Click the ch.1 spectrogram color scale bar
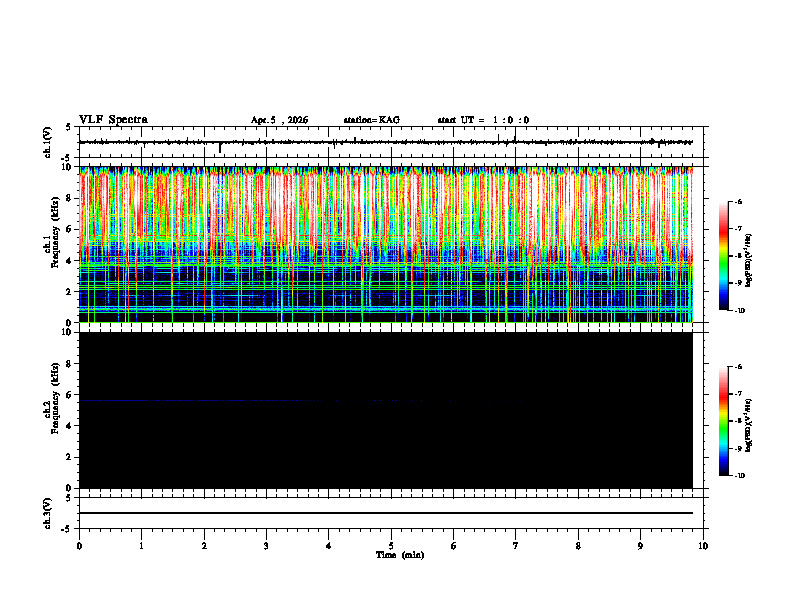792x612 pixels. click(x=723, y=256)
